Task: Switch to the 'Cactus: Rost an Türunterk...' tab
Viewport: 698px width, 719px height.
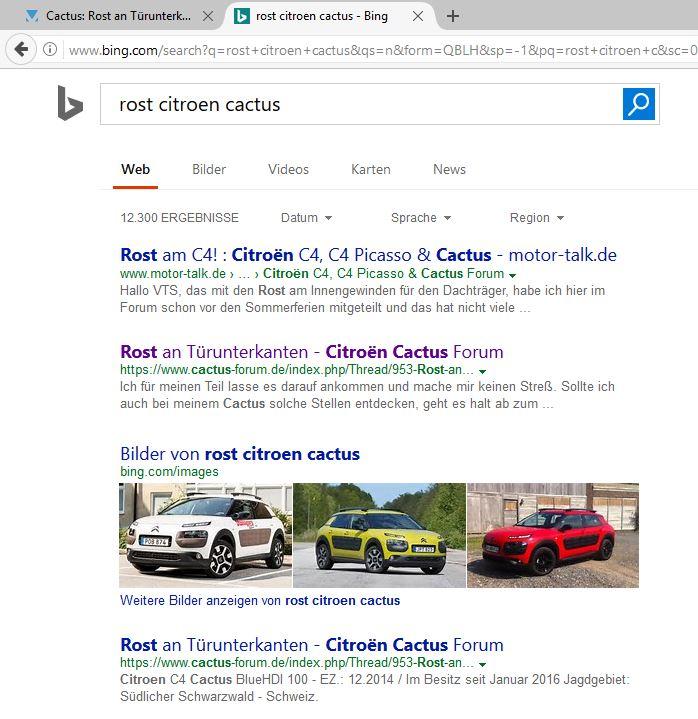Action: click(x=118, y=16)
